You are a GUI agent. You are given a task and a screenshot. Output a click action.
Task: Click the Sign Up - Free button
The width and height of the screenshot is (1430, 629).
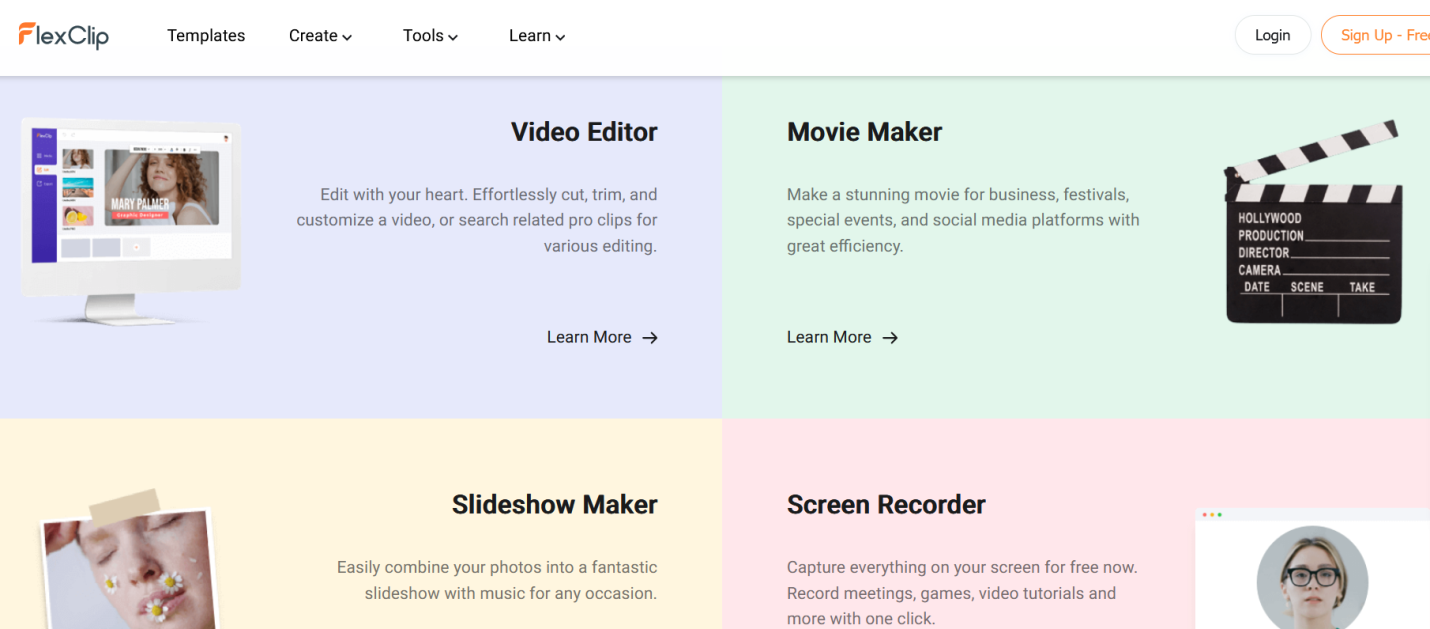click(1377, 35)
